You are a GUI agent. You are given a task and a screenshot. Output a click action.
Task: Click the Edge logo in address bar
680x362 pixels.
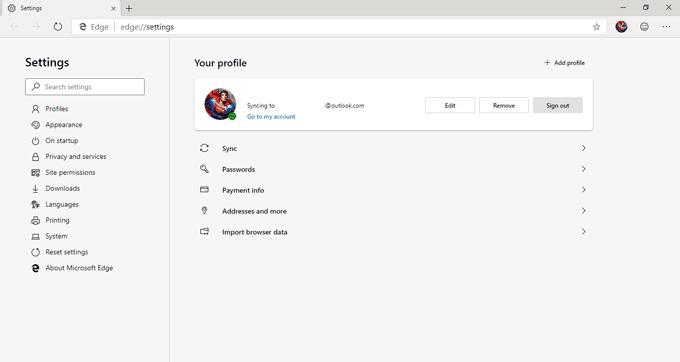click(x=82, y=27)
